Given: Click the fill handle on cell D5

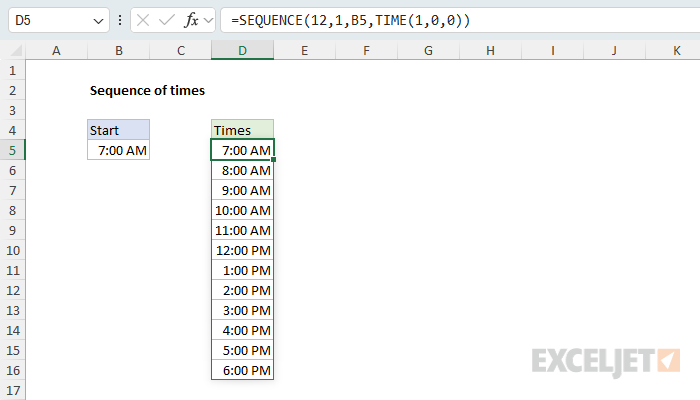Looking at the screenshot, I should tap(274, 159).
